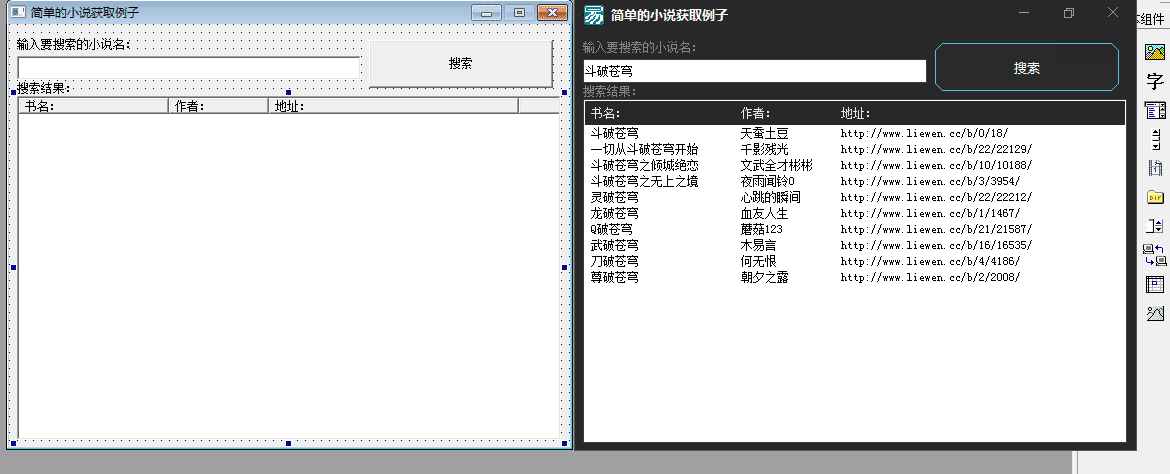Click address ending /b/3/3954/

click(930, 181)
